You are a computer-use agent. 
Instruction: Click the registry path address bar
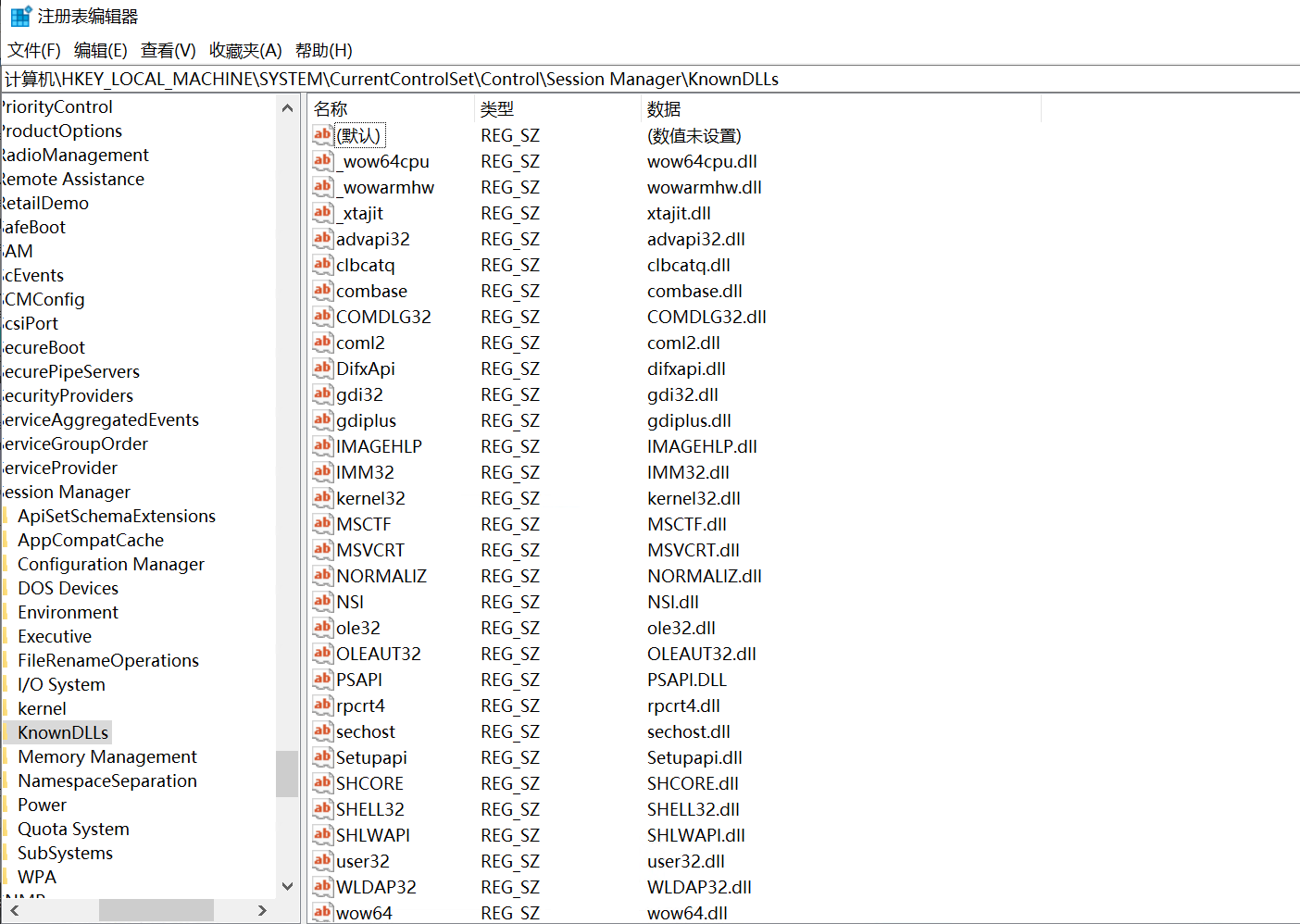coord(648,79)
